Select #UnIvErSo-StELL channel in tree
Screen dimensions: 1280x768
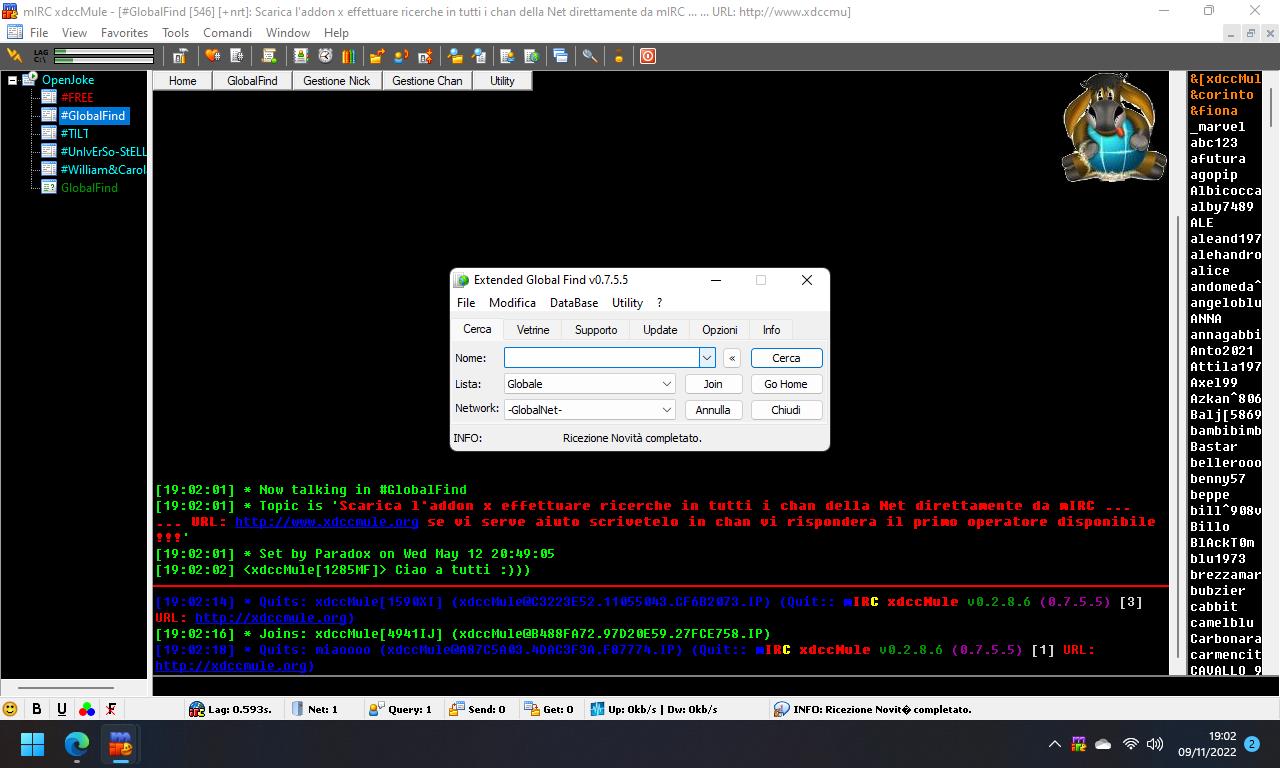[103, 152]
